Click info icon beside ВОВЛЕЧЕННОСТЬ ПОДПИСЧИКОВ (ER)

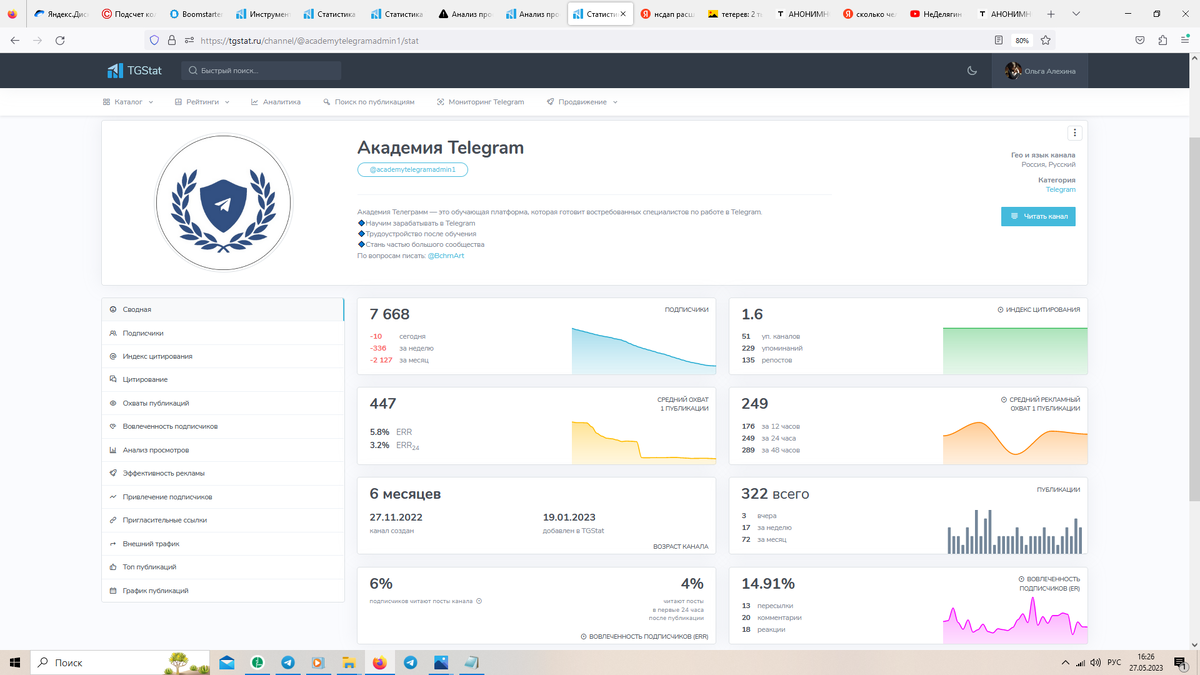point(1021,579)
